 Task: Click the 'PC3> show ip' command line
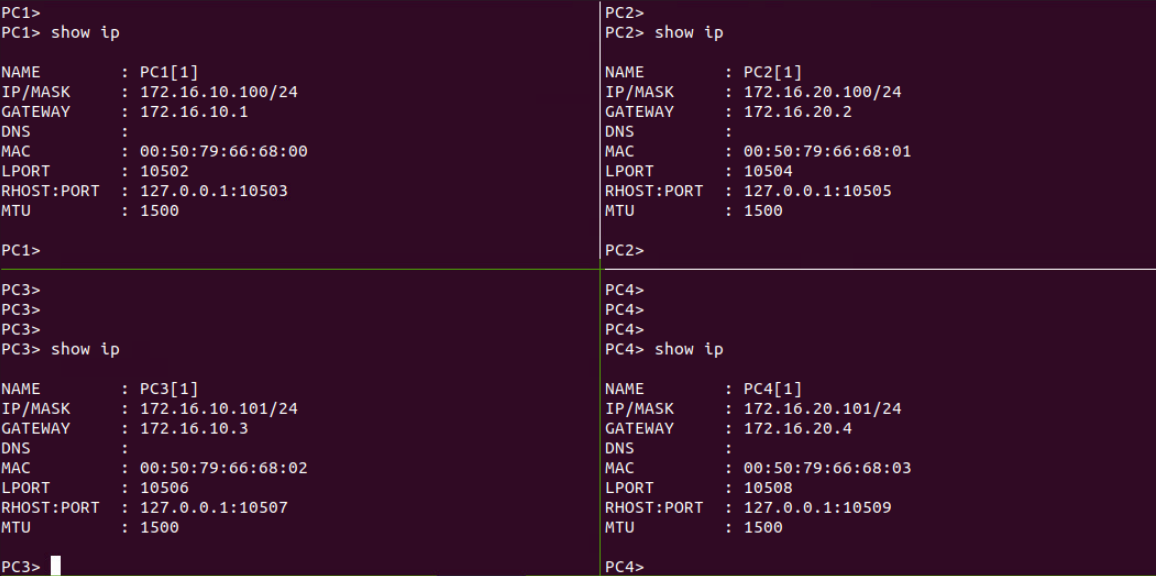tap(60, 350)
